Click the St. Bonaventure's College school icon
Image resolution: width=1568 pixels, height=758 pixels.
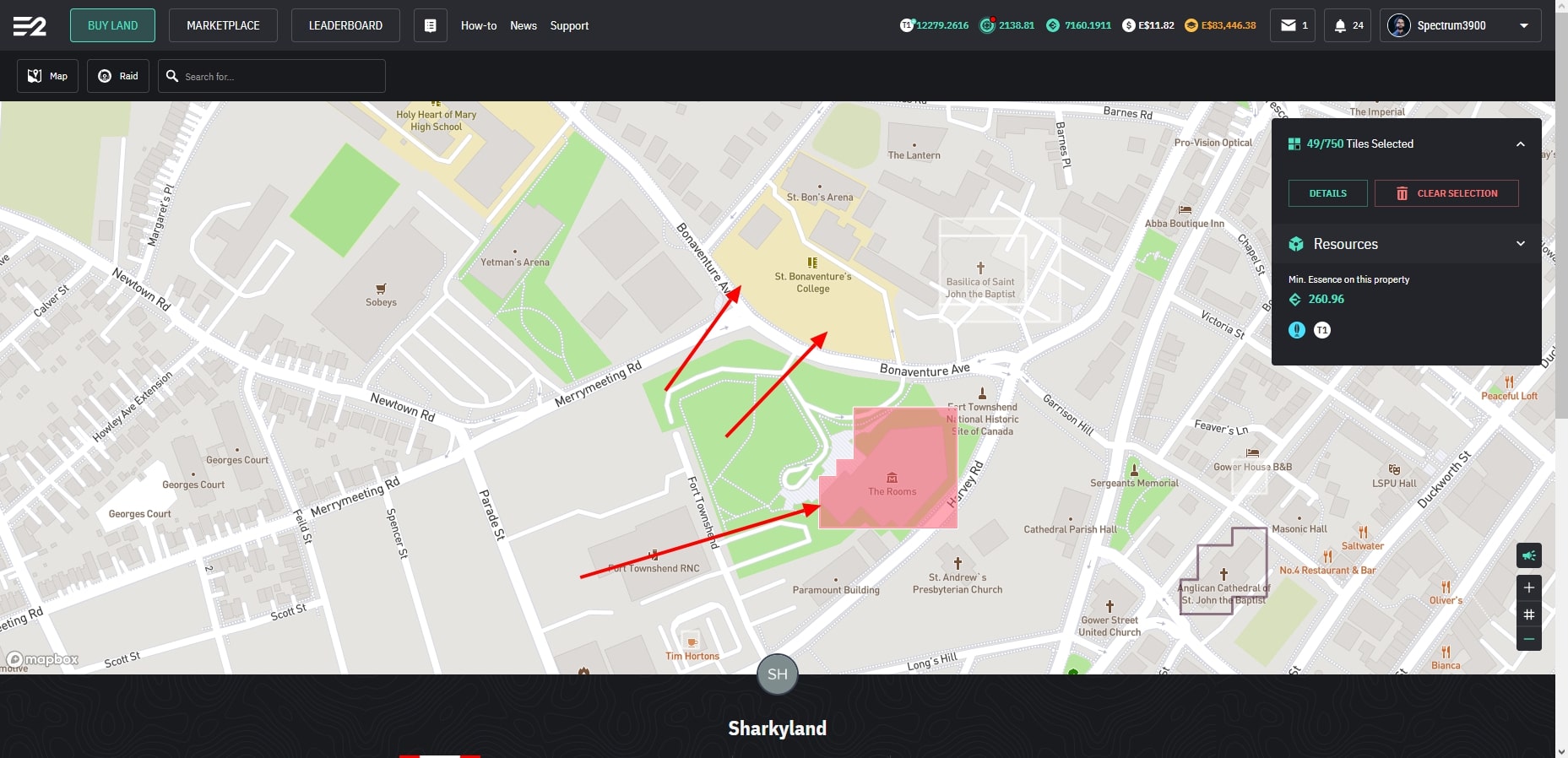click(x=812, y=263)
